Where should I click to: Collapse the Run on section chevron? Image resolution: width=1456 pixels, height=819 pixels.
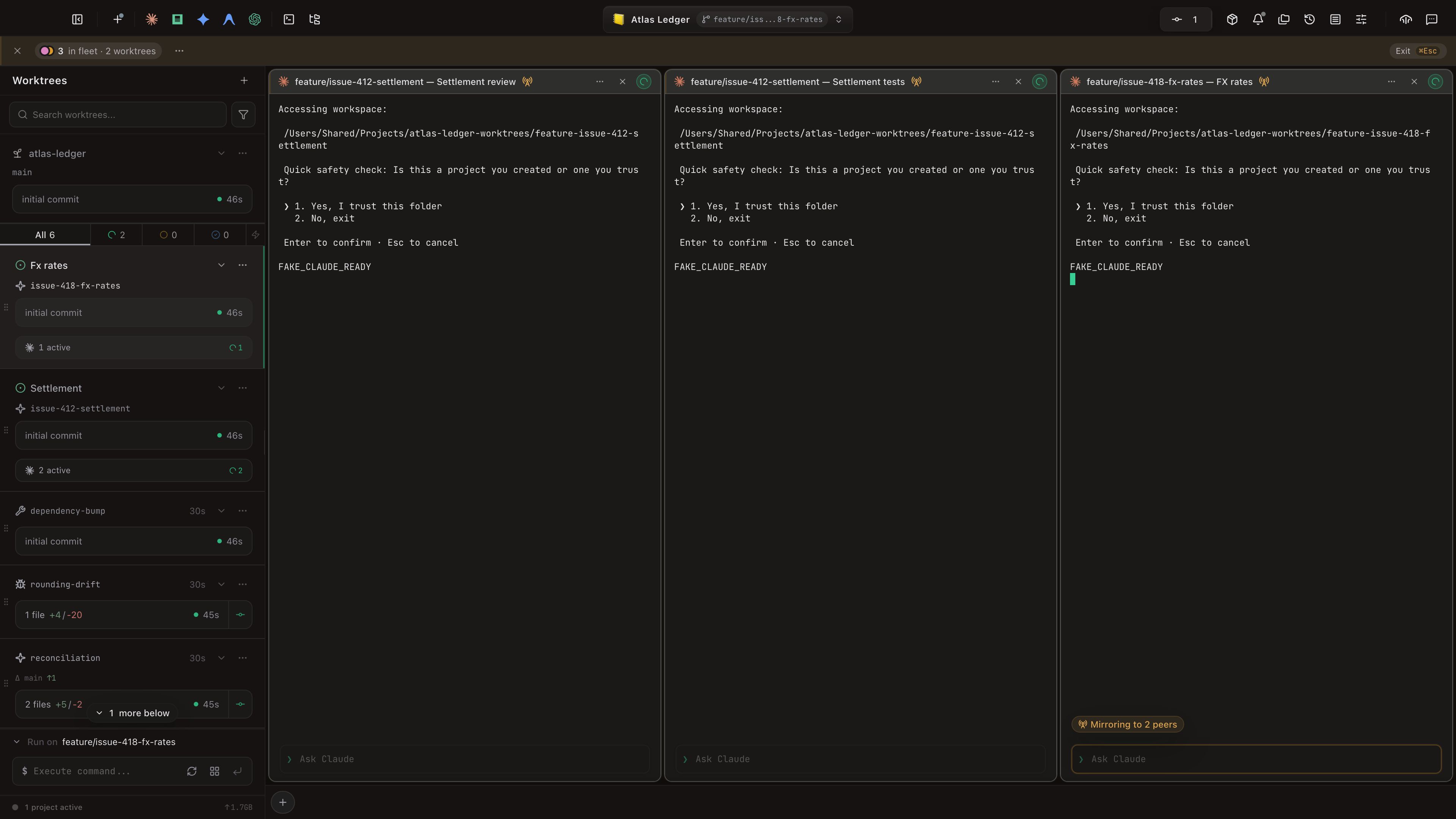coord(16,742)
